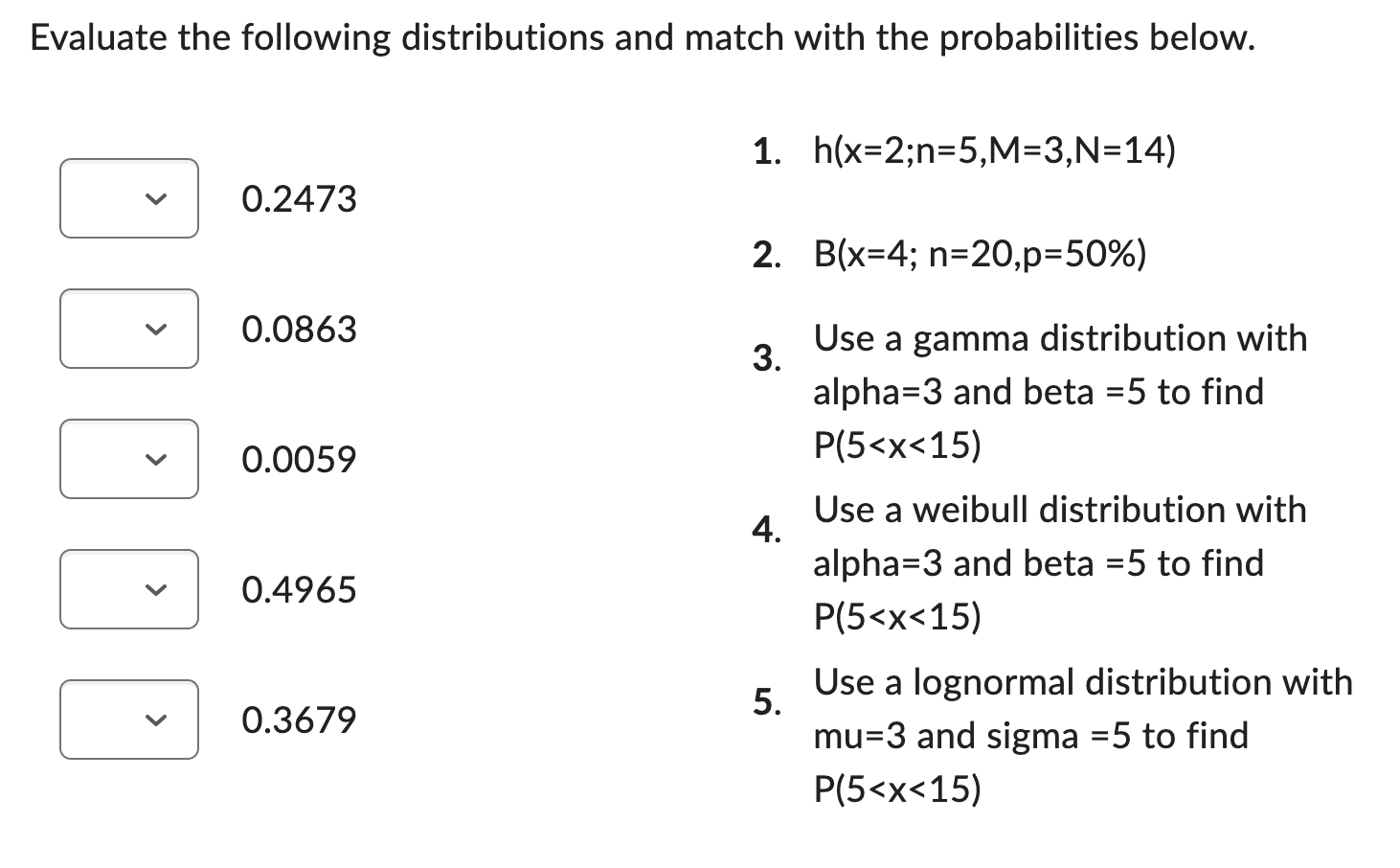
Task: Click the chevron icon in the second dropdown
Action: click(x=157, y=329)
